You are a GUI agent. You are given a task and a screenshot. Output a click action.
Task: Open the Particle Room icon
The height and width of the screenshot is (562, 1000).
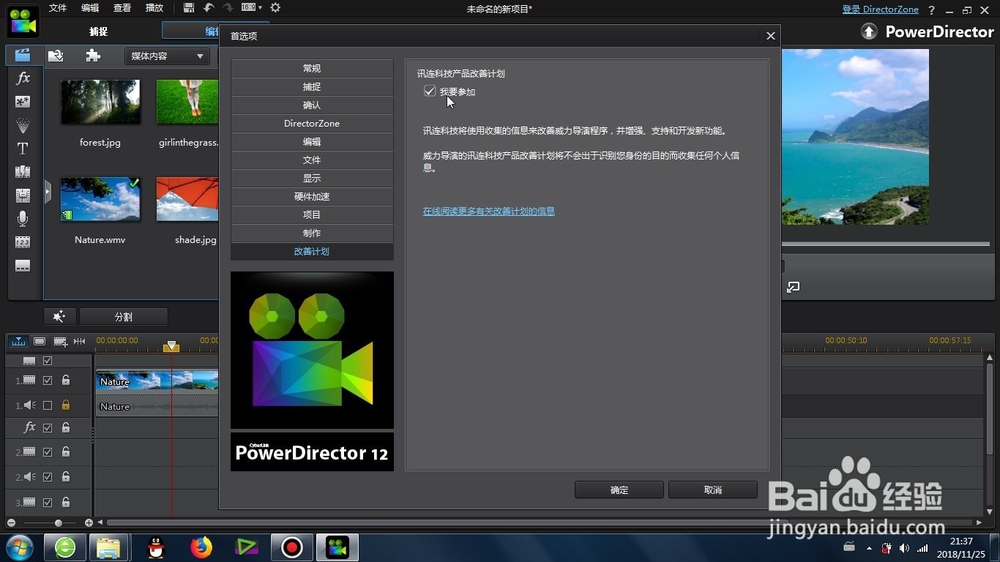coord(22,125)
